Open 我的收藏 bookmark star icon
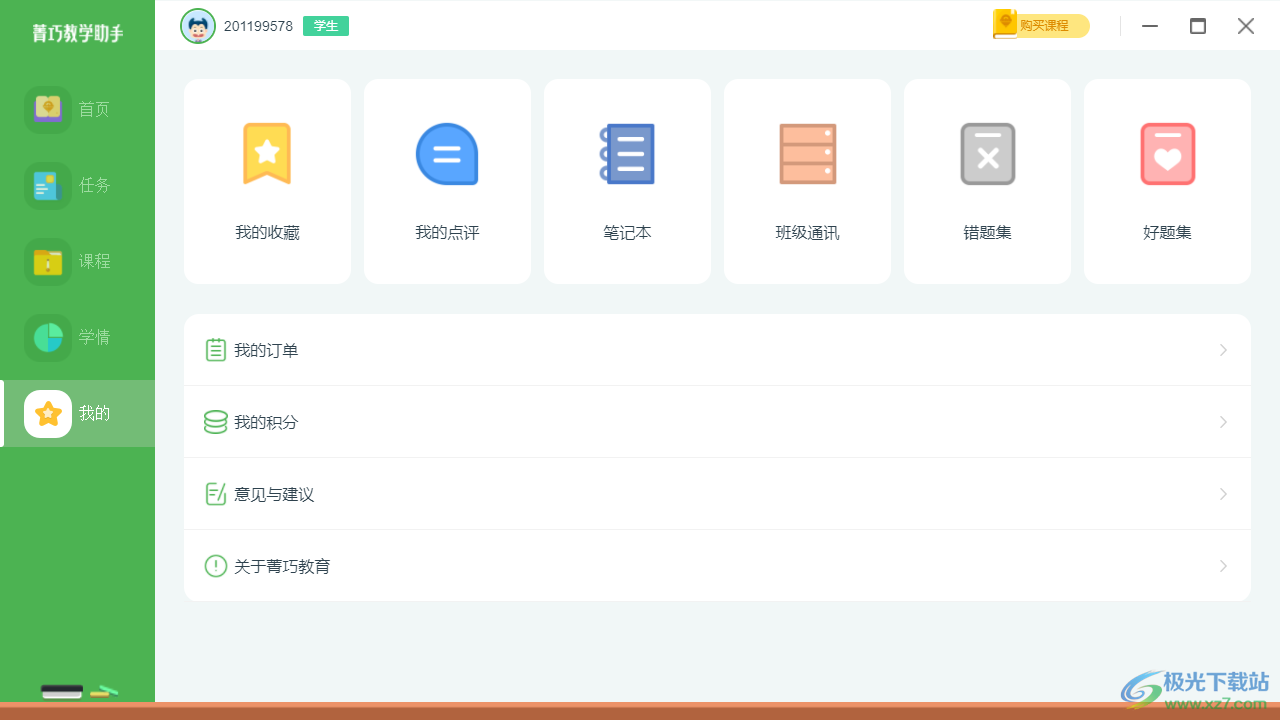This screenshot has height=720, width=1280. [x=267, y=154]
